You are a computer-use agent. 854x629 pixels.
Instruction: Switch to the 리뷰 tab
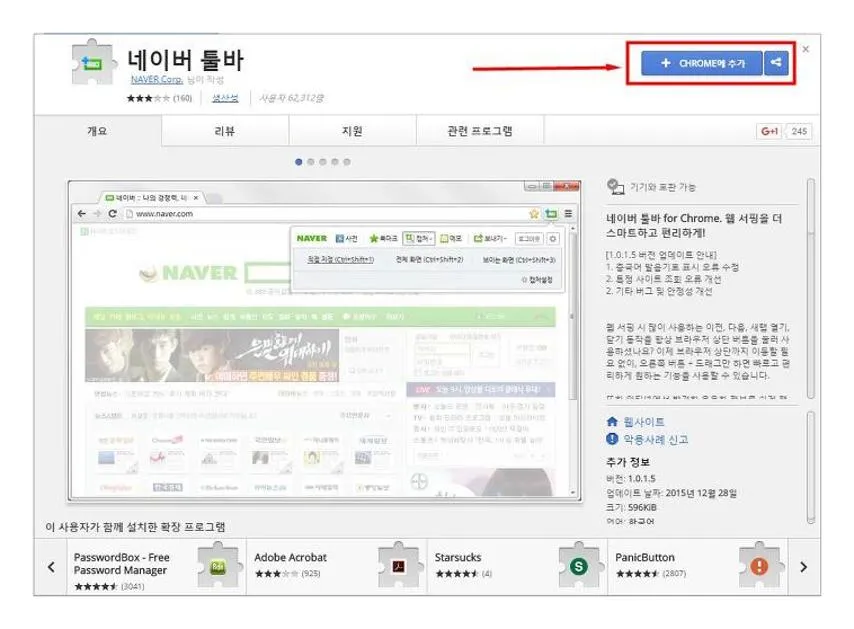click(225, 131)
